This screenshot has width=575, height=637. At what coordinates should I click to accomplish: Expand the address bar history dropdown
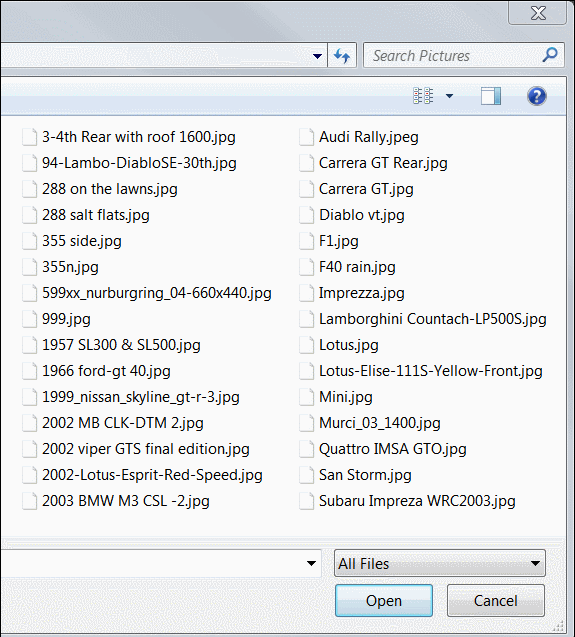tap(317, 56)
